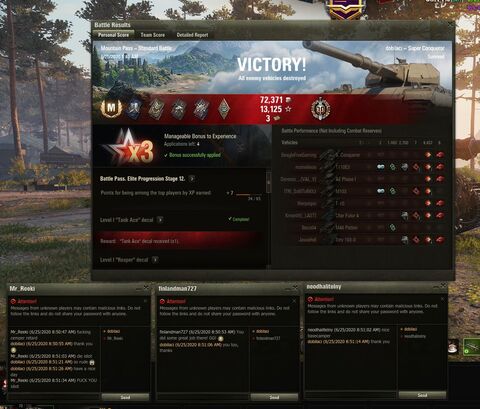
Task: Dismiss the Attention warning in Mr_Rooki chat
Action: click(x=145, y=301)
